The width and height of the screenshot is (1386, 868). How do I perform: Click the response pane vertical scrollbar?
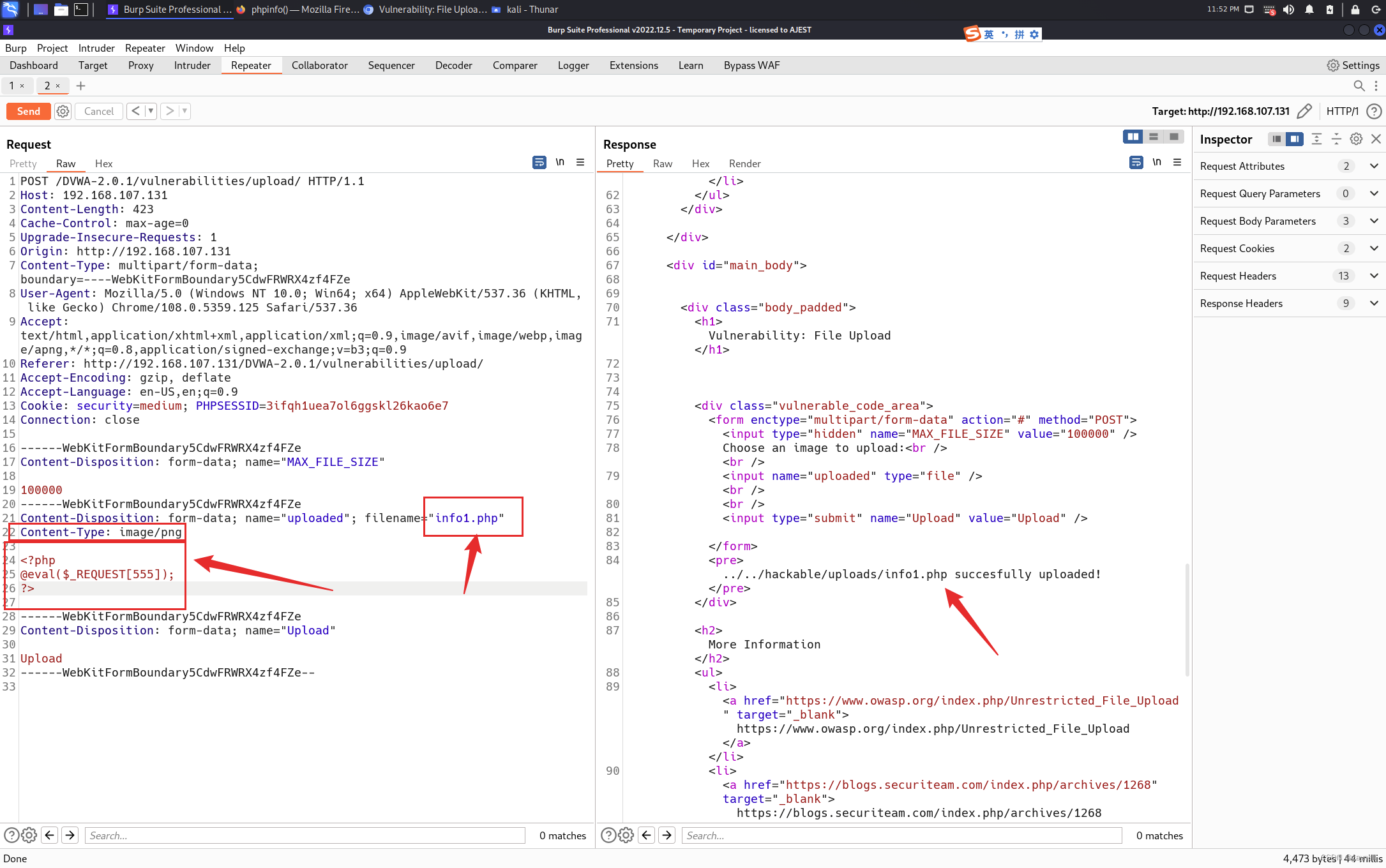(x=1187, y=619)
